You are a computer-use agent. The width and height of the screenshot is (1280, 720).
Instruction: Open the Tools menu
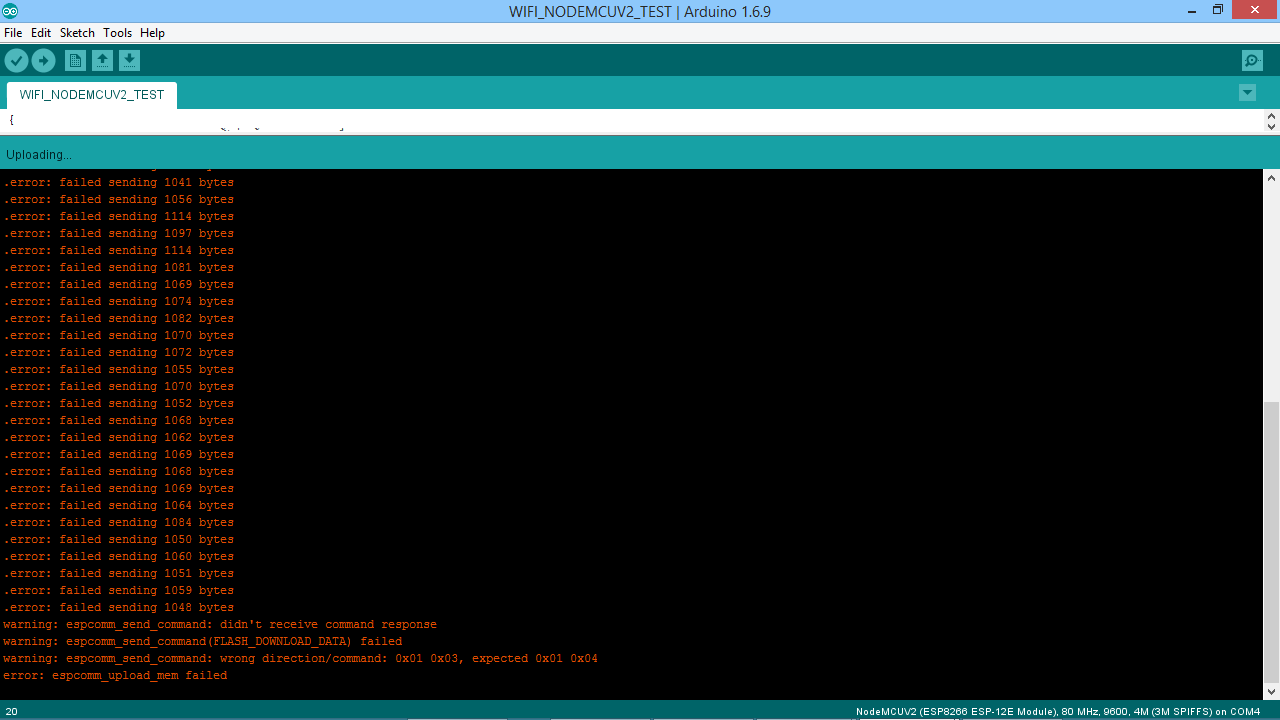(117, 33)
